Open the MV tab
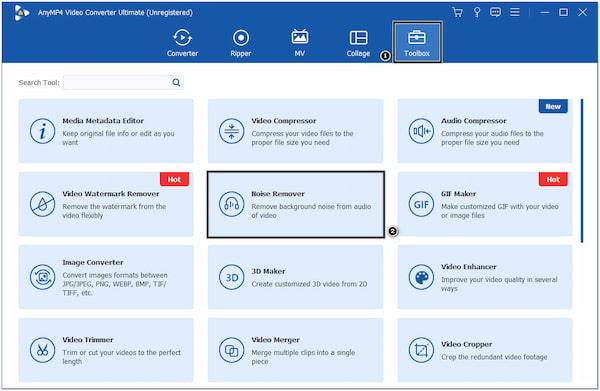Image resolution: width=600 pixels, height=391 pixels. tap(300, 43)
